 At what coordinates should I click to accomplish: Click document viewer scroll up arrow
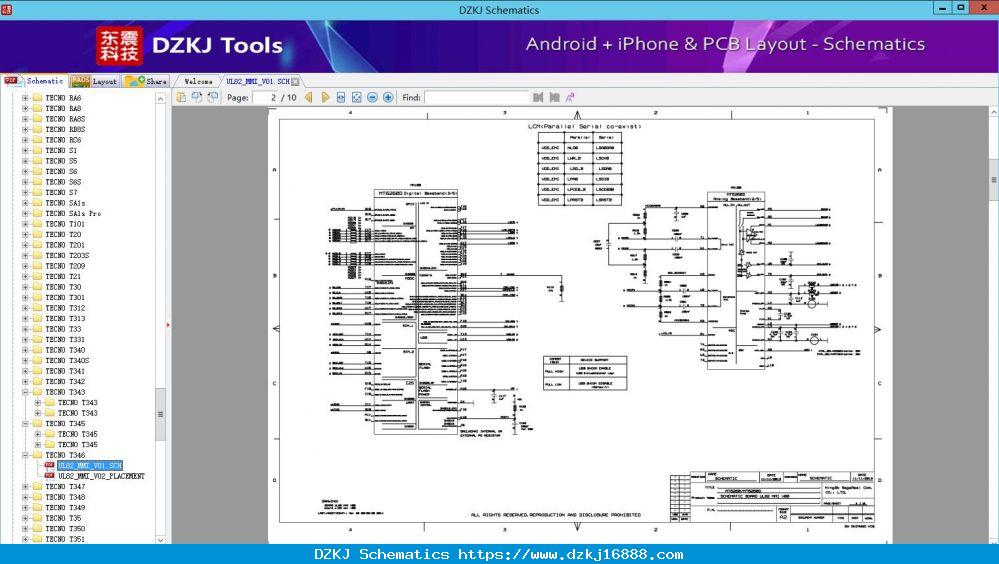(x=993, y=112)
